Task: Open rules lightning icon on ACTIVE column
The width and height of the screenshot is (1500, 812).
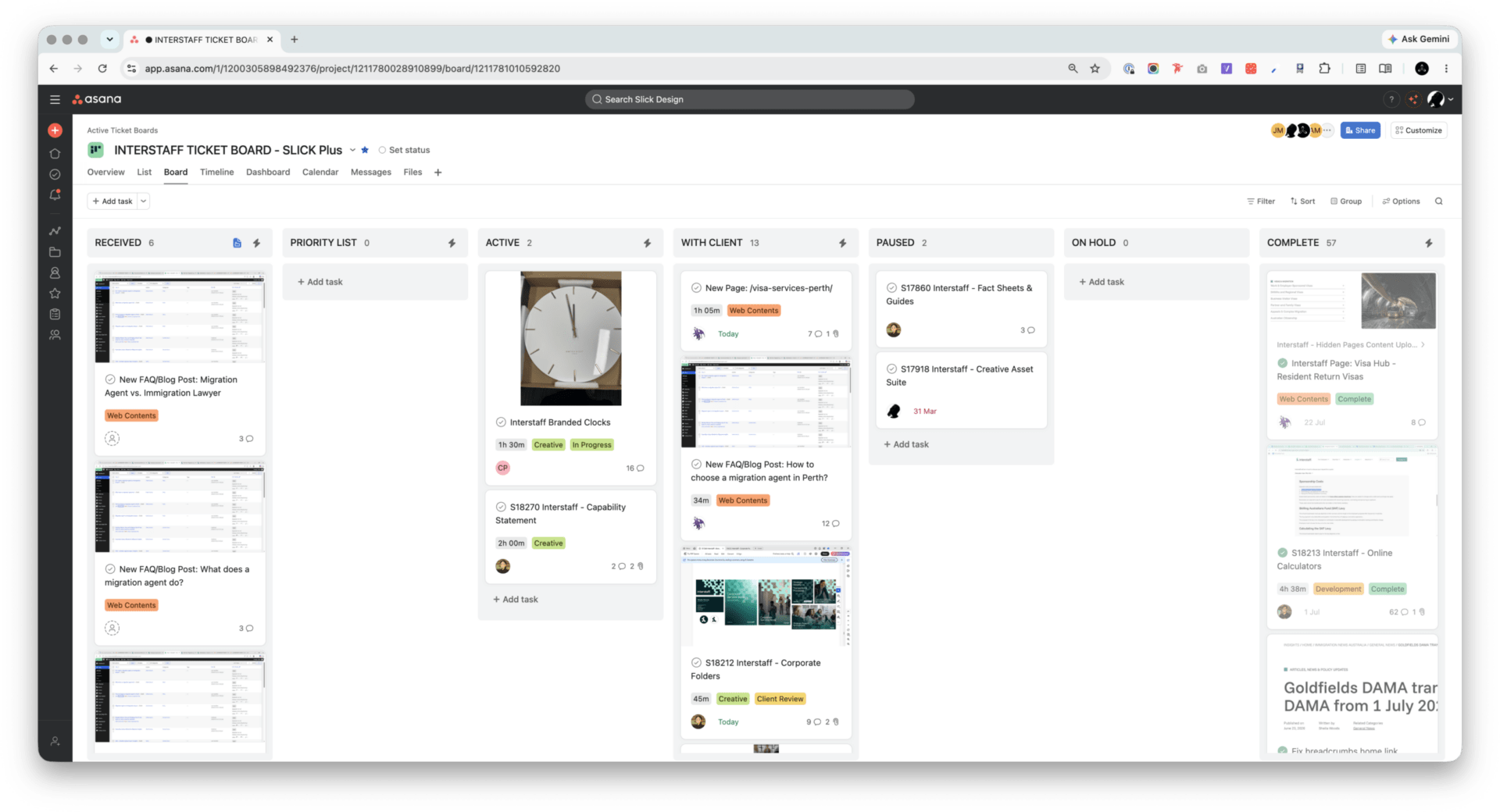Action: tap(647, 243)
